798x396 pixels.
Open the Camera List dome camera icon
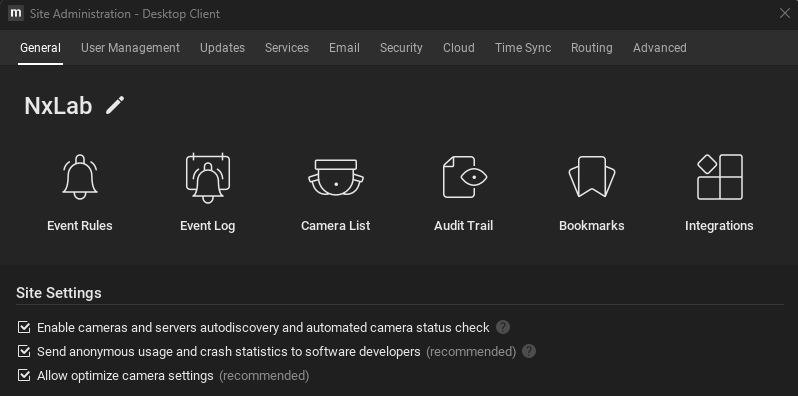click(336, 177)
